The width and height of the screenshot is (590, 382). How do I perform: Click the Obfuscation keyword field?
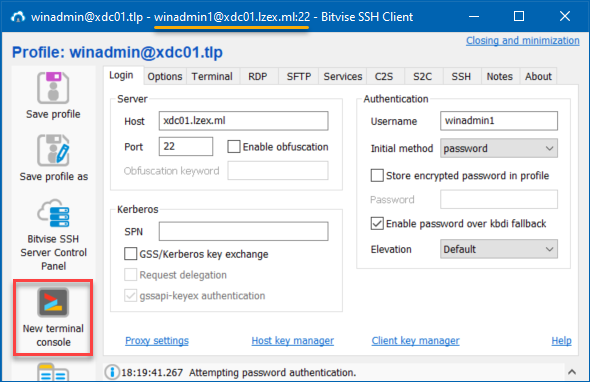click(x=278, y=170)
